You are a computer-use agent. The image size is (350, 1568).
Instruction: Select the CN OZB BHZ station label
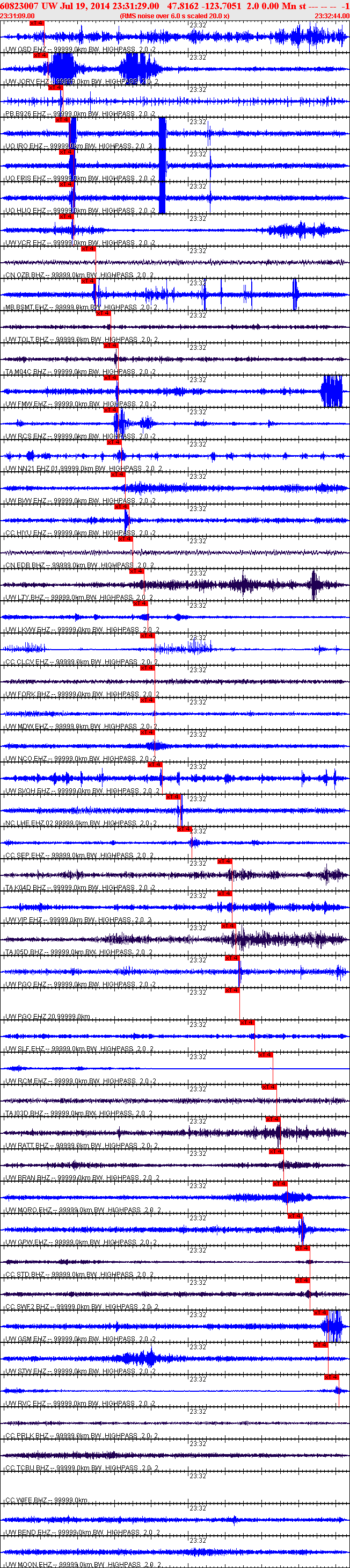click(79, 275)
